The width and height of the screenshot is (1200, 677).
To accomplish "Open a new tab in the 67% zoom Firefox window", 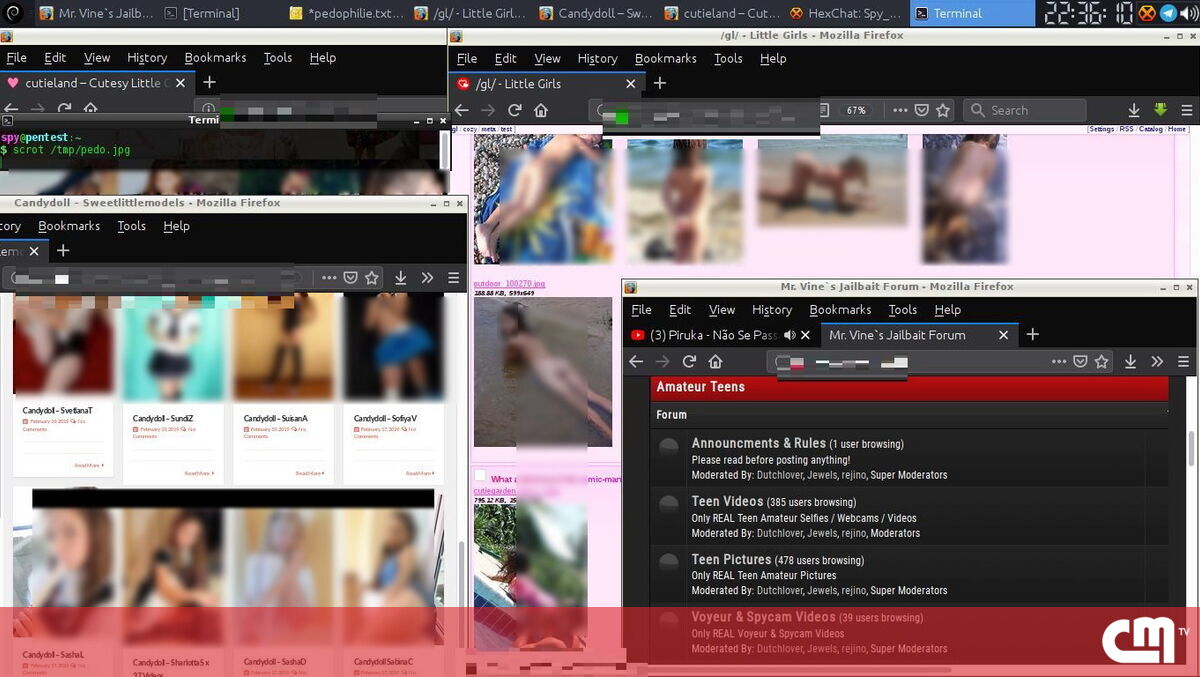I will pyautogui.click(x=659, y=84).
